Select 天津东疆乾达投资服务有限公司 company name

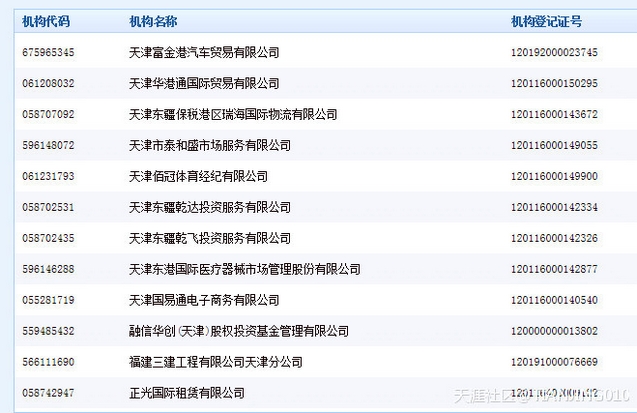pos(210,207)
